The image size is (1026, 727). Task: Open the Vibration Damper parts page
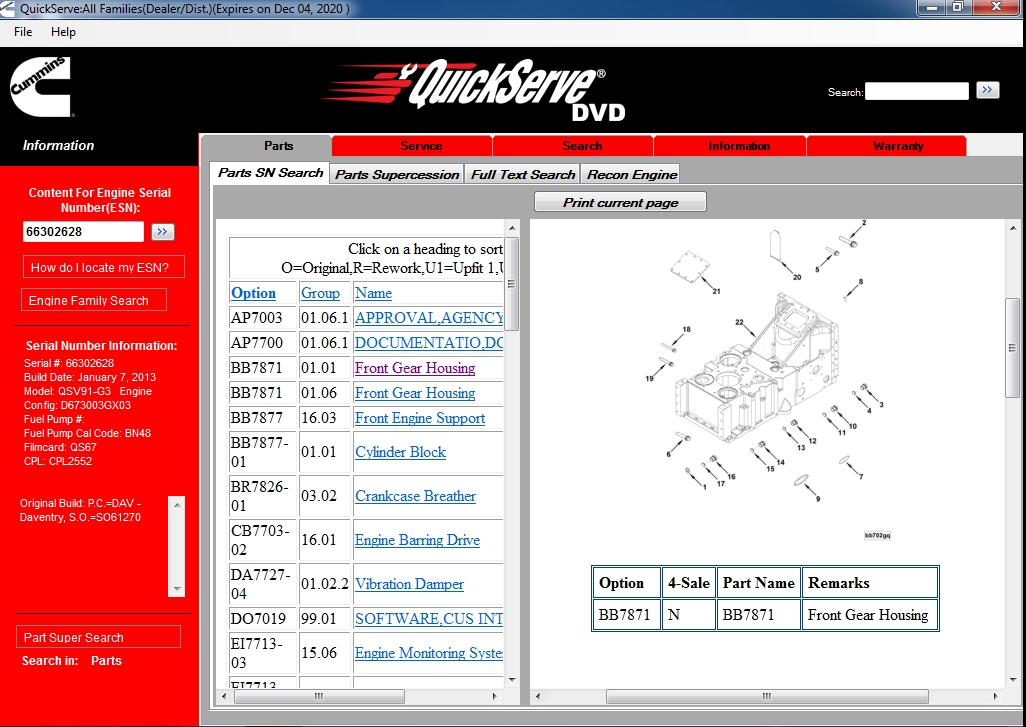tap(409, 584)
